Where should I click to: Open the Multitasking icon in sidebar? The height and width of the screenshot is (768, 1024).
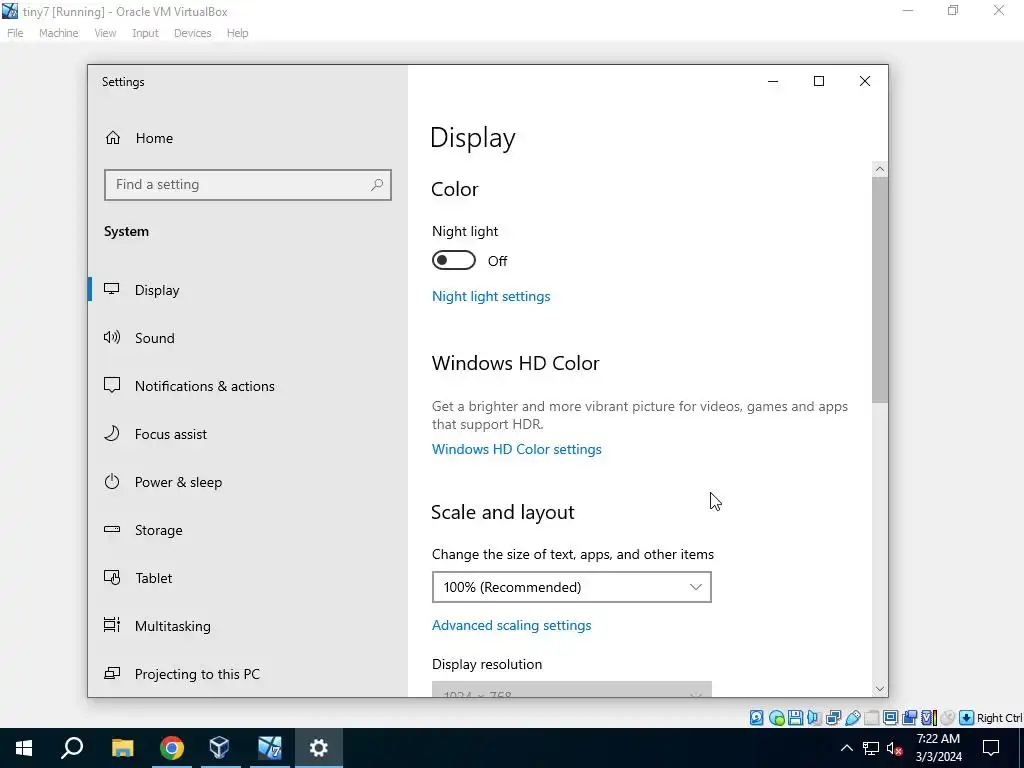(112, 625)
